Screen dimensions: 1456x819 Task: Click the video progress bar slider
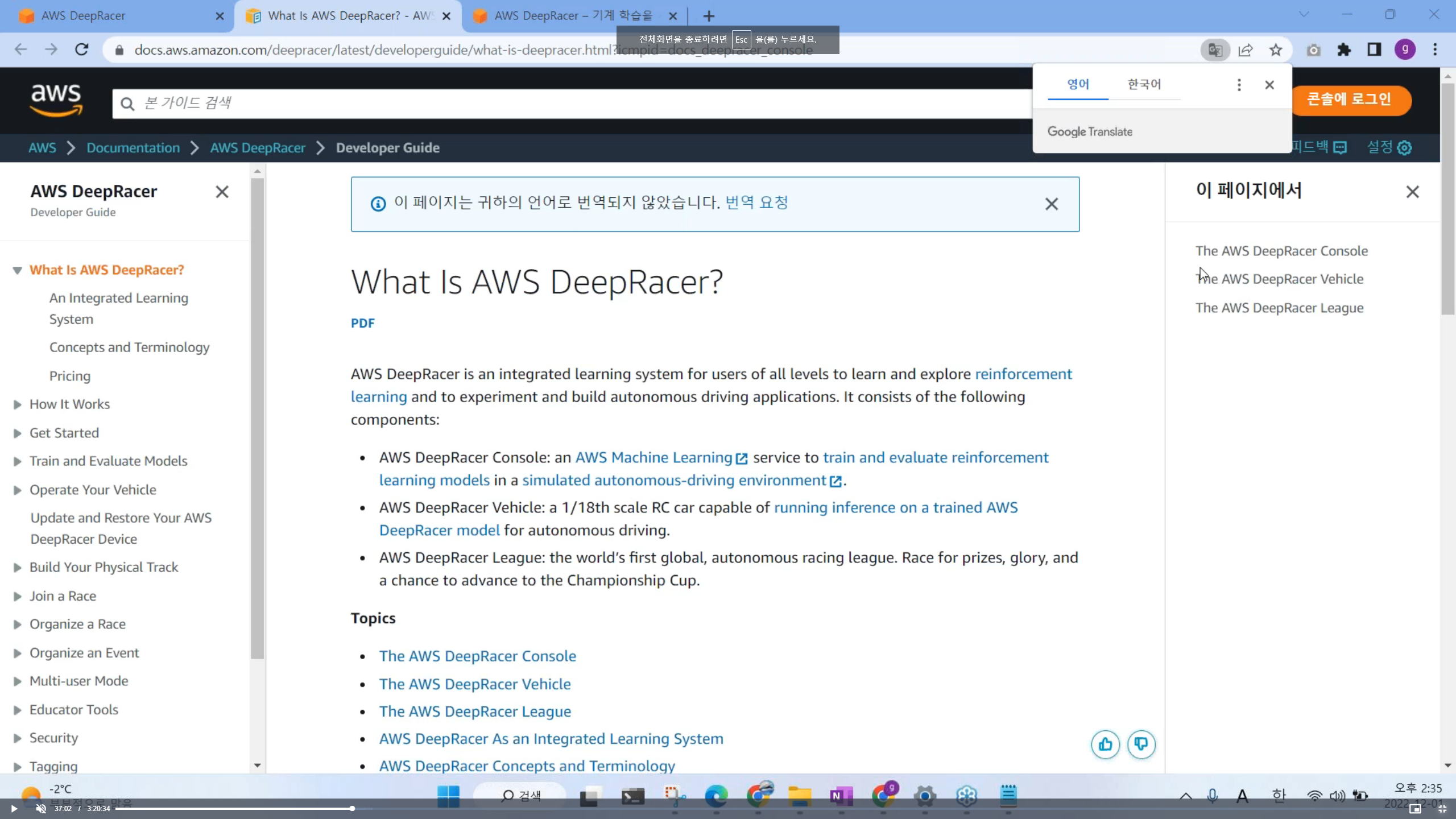point(352,808)
